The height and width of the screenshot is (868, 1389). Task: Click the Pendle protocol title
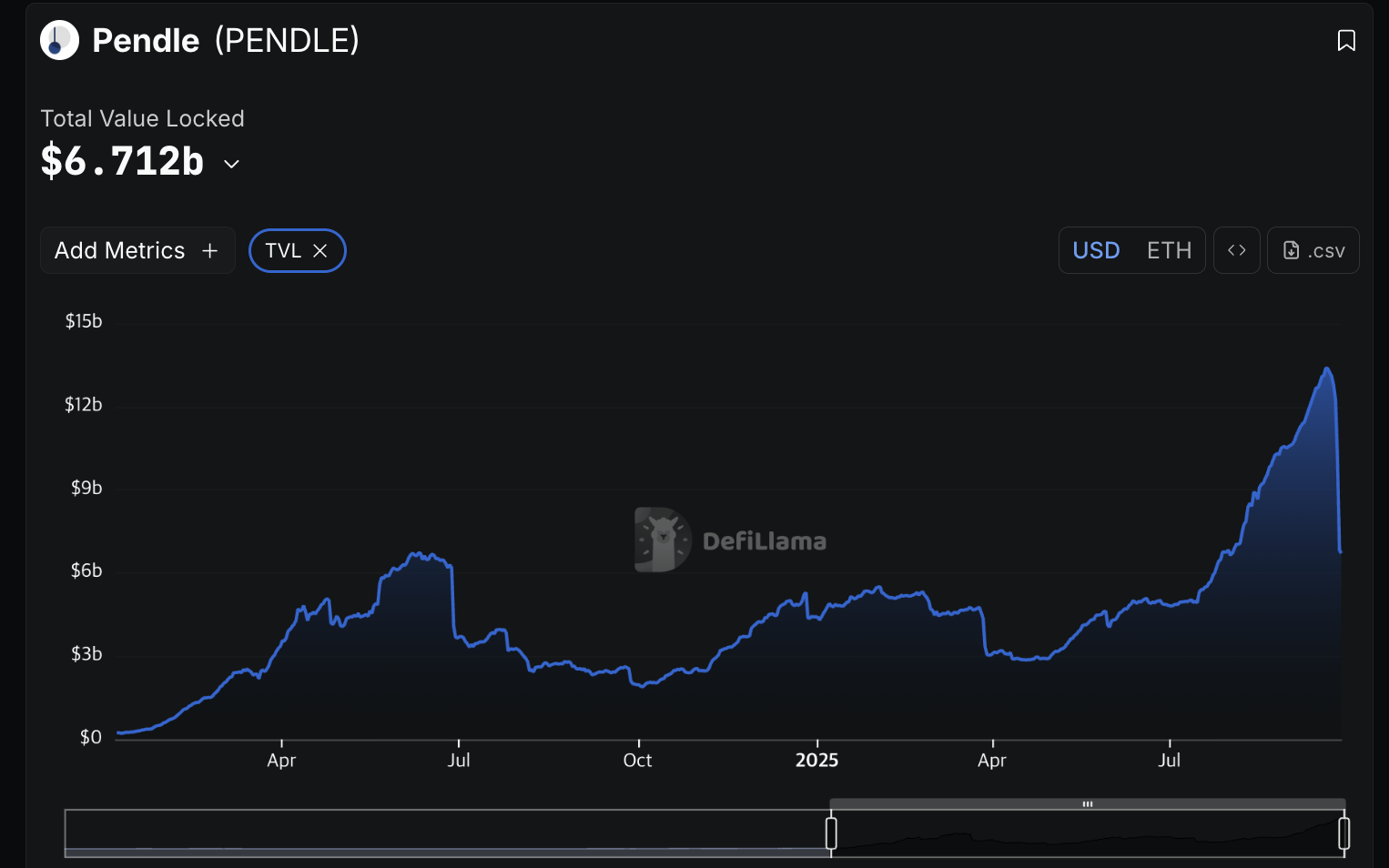[146, 40]
